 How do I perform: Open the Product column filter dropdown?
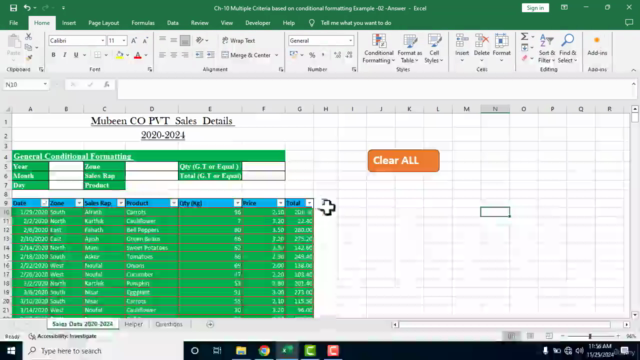[173, 203]
